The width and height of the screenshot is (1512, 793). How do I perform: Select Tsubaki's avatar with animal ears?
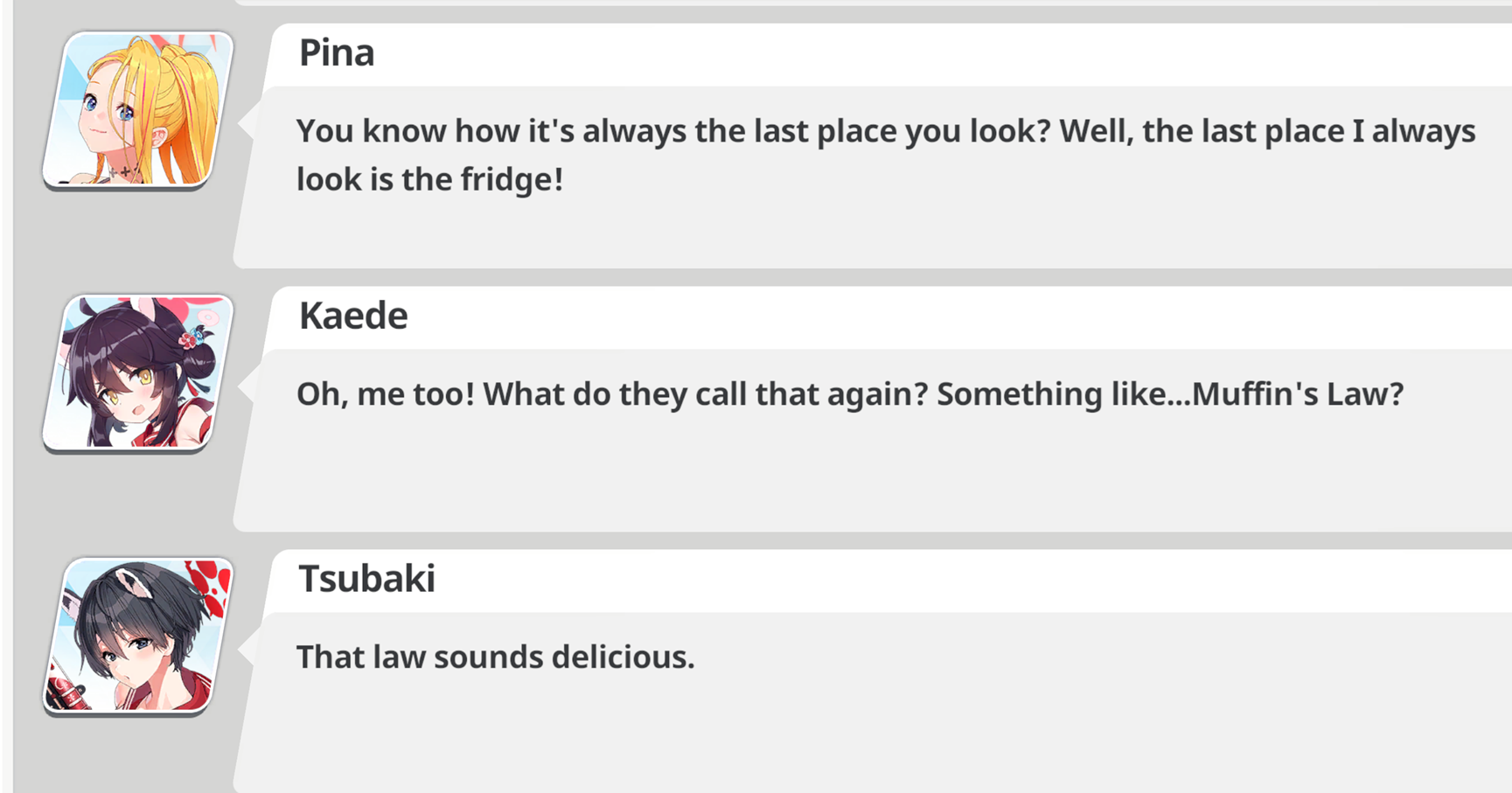pyautogui.click(x=138, y=636)
